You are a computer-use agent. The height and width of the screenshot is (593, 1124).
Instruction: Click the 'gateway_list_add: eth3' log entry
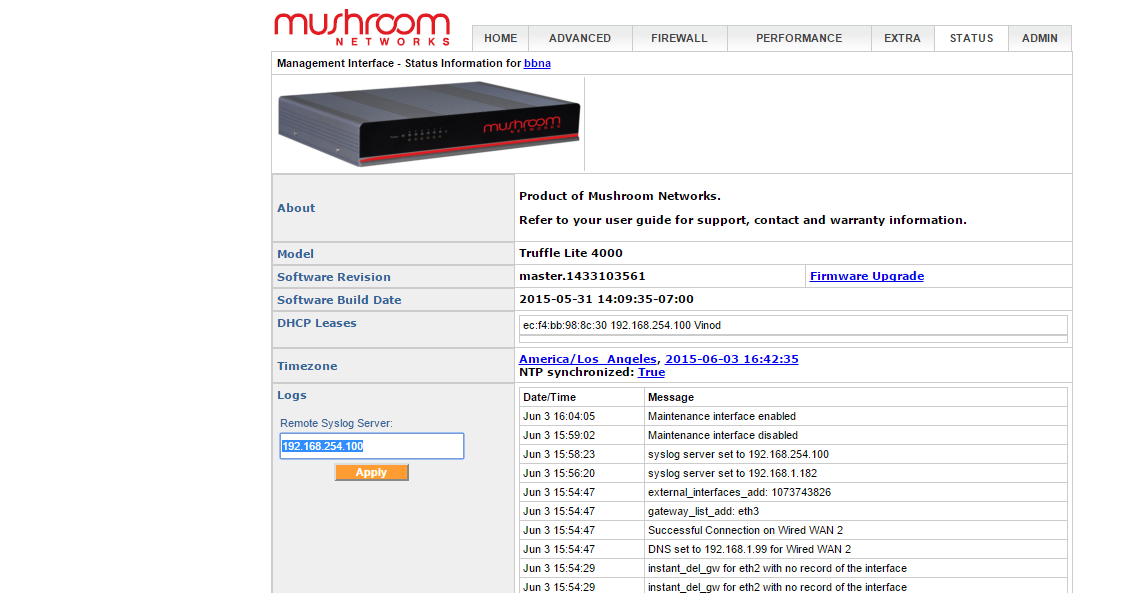click(703, 511)
